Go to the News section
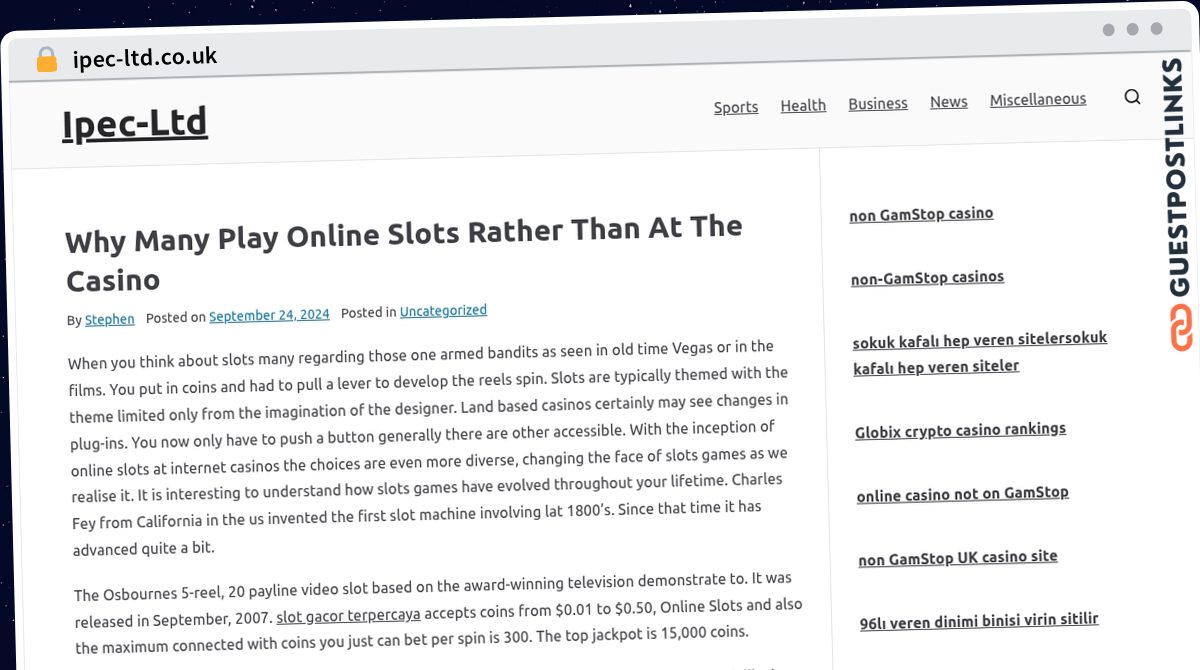The height and width of the screenshot is (670, 1200). (x=948, y=102)
